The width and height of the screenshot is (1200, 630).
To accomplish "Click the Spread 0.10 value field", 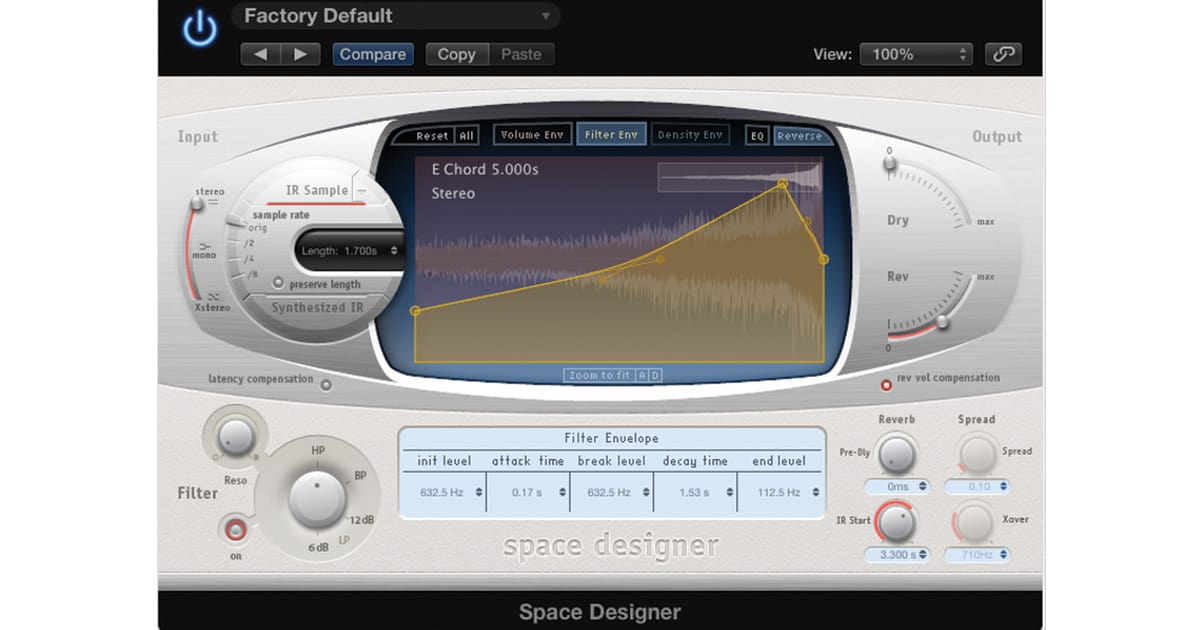I will pyautogui.click(x=977, y=486).
